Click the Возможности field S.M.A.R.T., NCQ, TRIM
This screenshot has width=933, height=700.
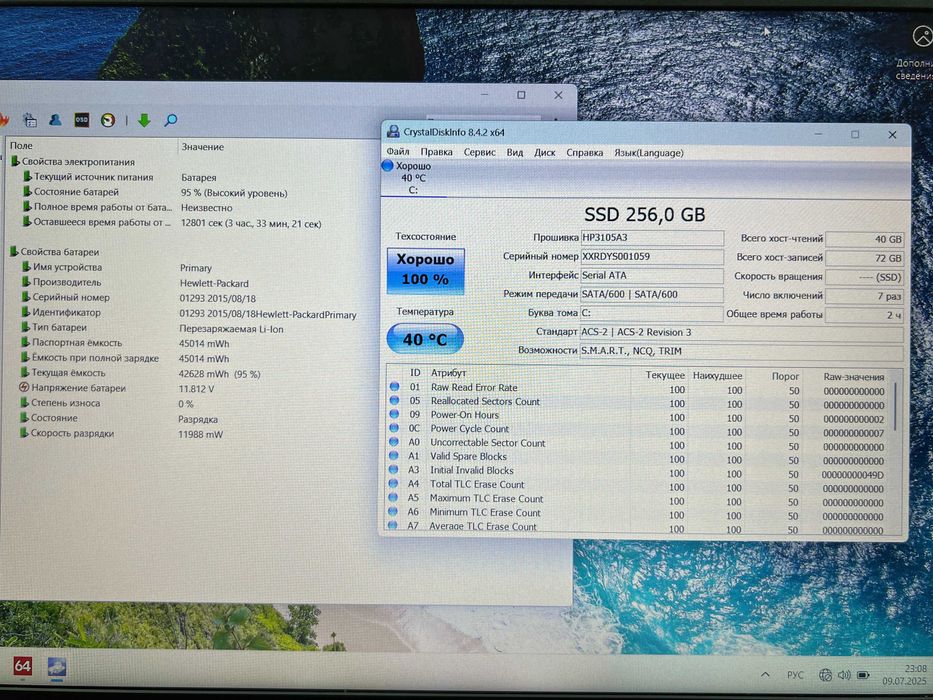pyautogui.click(x=741, y=351)
